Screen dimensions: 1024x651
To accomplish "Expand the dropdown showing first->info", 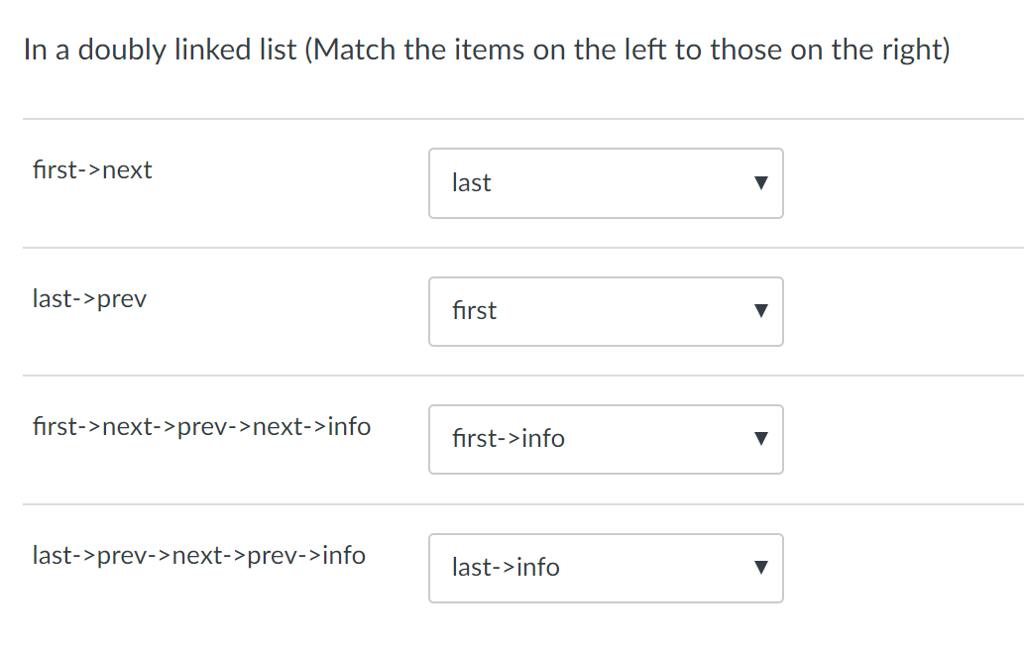I will point(605,439).
